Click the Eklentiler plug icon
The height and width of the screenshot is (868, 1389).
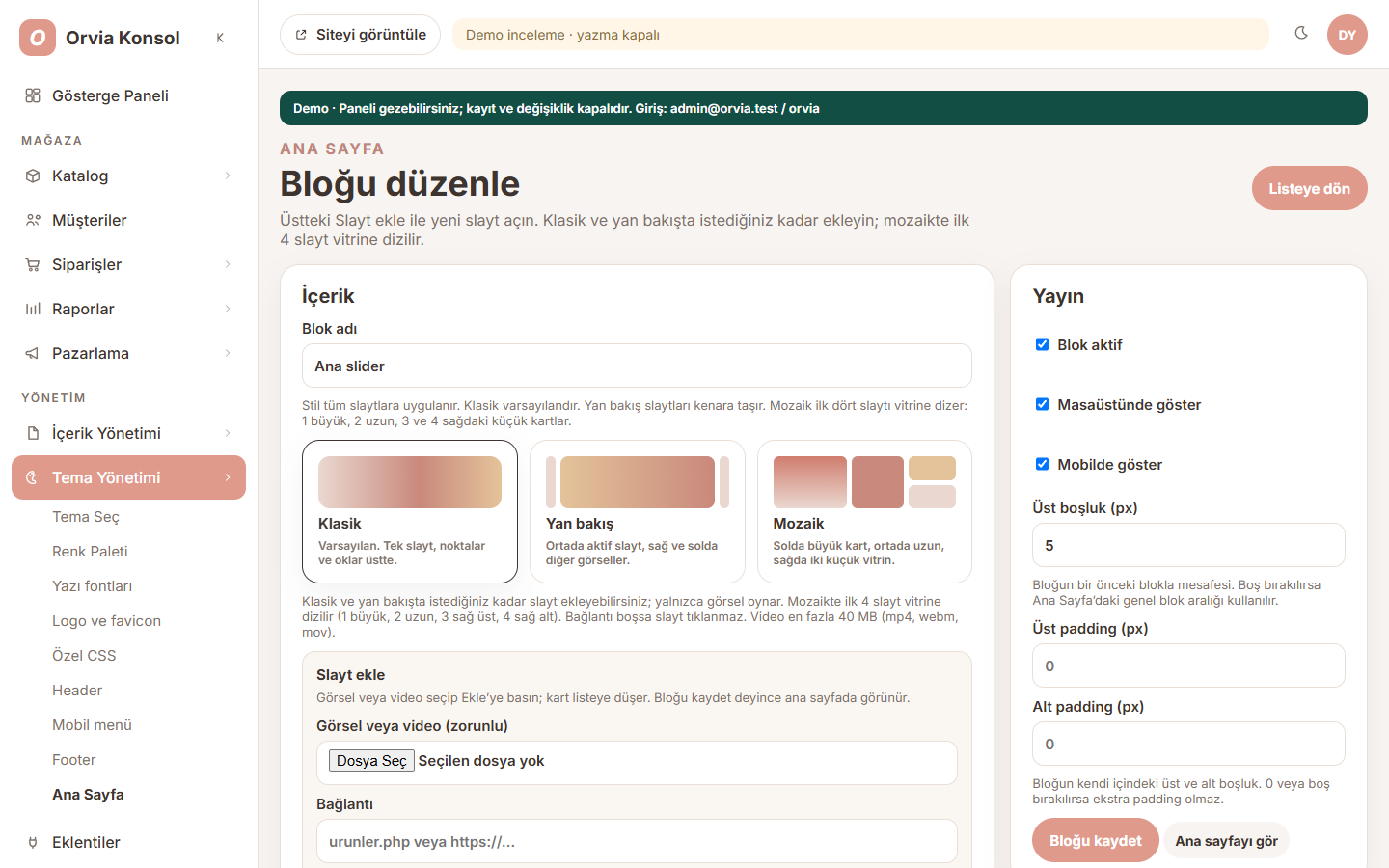[33, 842]
